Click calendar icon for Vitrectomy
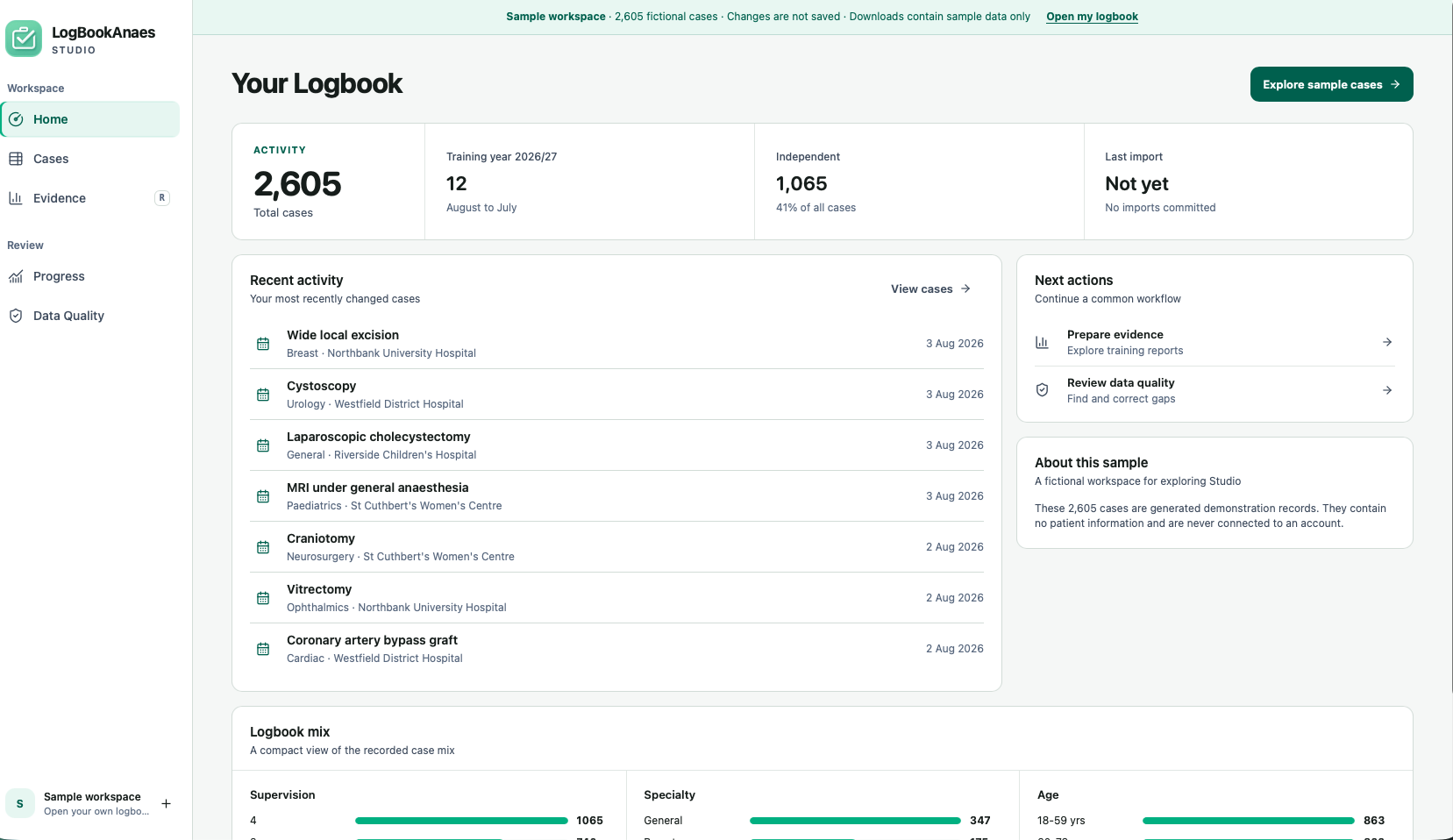This screenshot has height=840, width=1453. coord(263,598)
